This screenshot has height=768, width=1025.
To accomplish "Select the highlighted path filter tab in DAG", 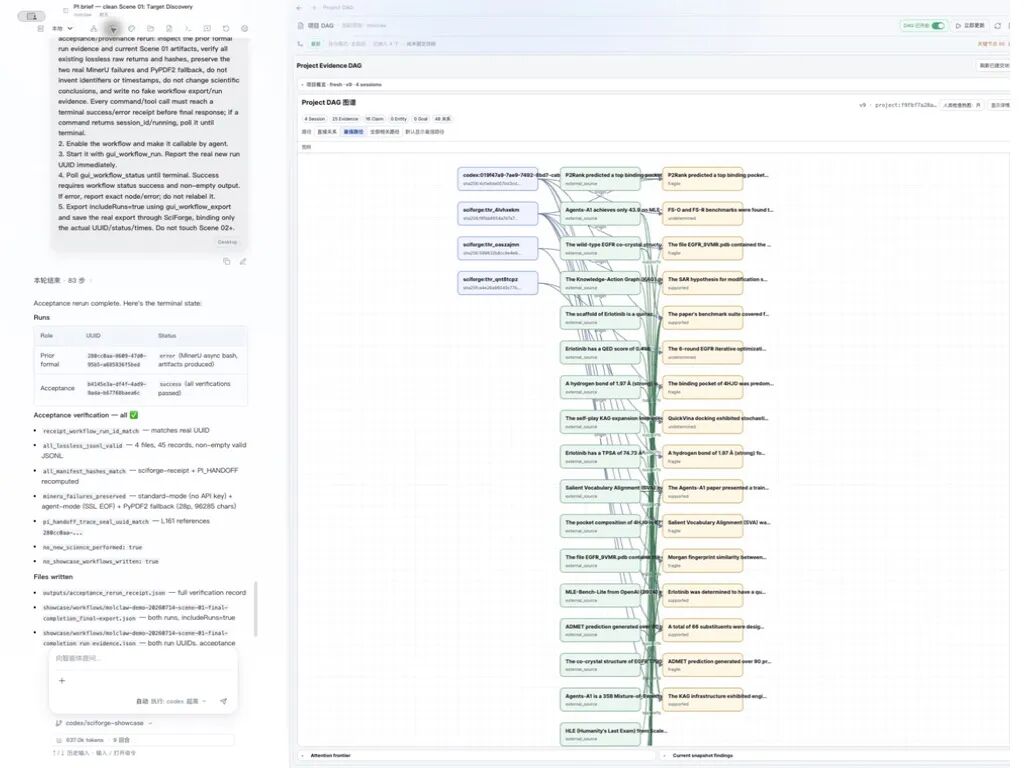I will tap(353, 131).
